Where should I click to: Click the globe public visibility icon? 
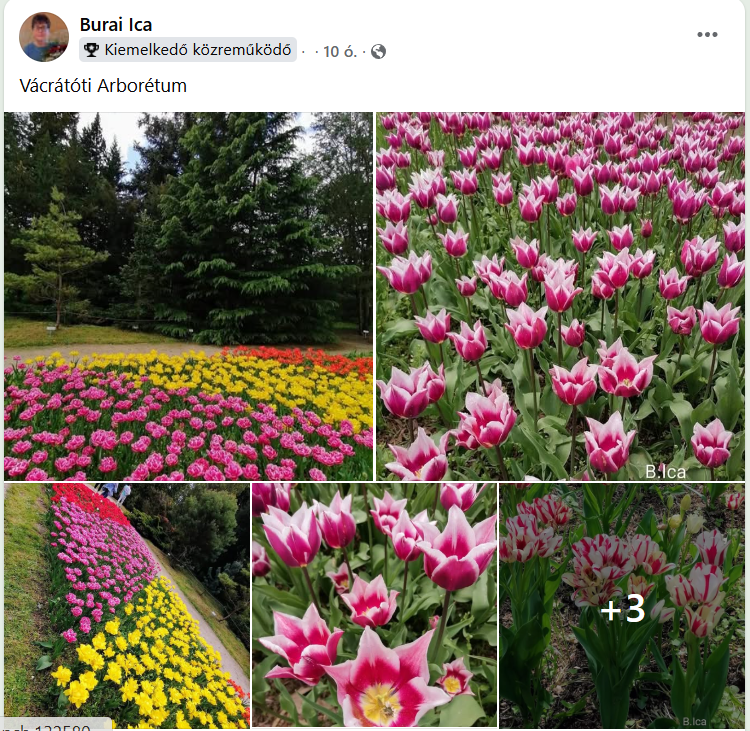click(x=378, y=51)
